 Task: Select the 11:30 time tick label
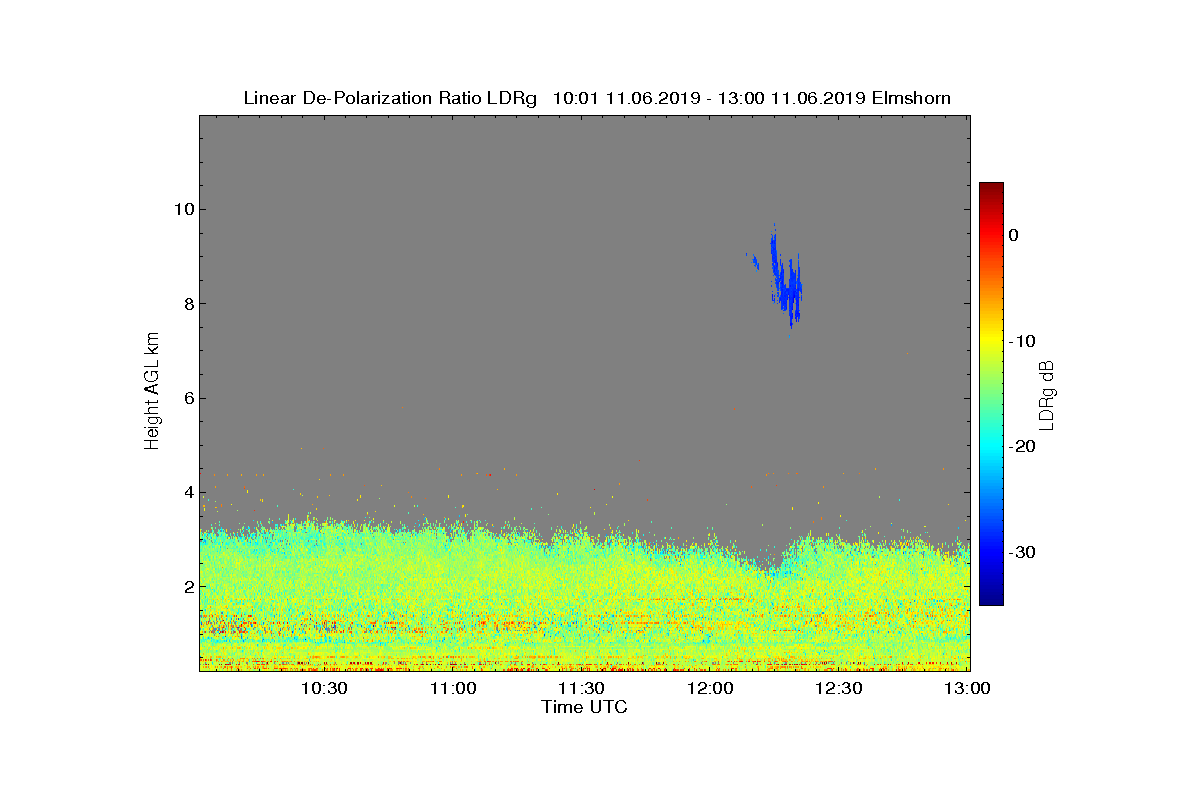pyautogui.click(x=581, y=688)
